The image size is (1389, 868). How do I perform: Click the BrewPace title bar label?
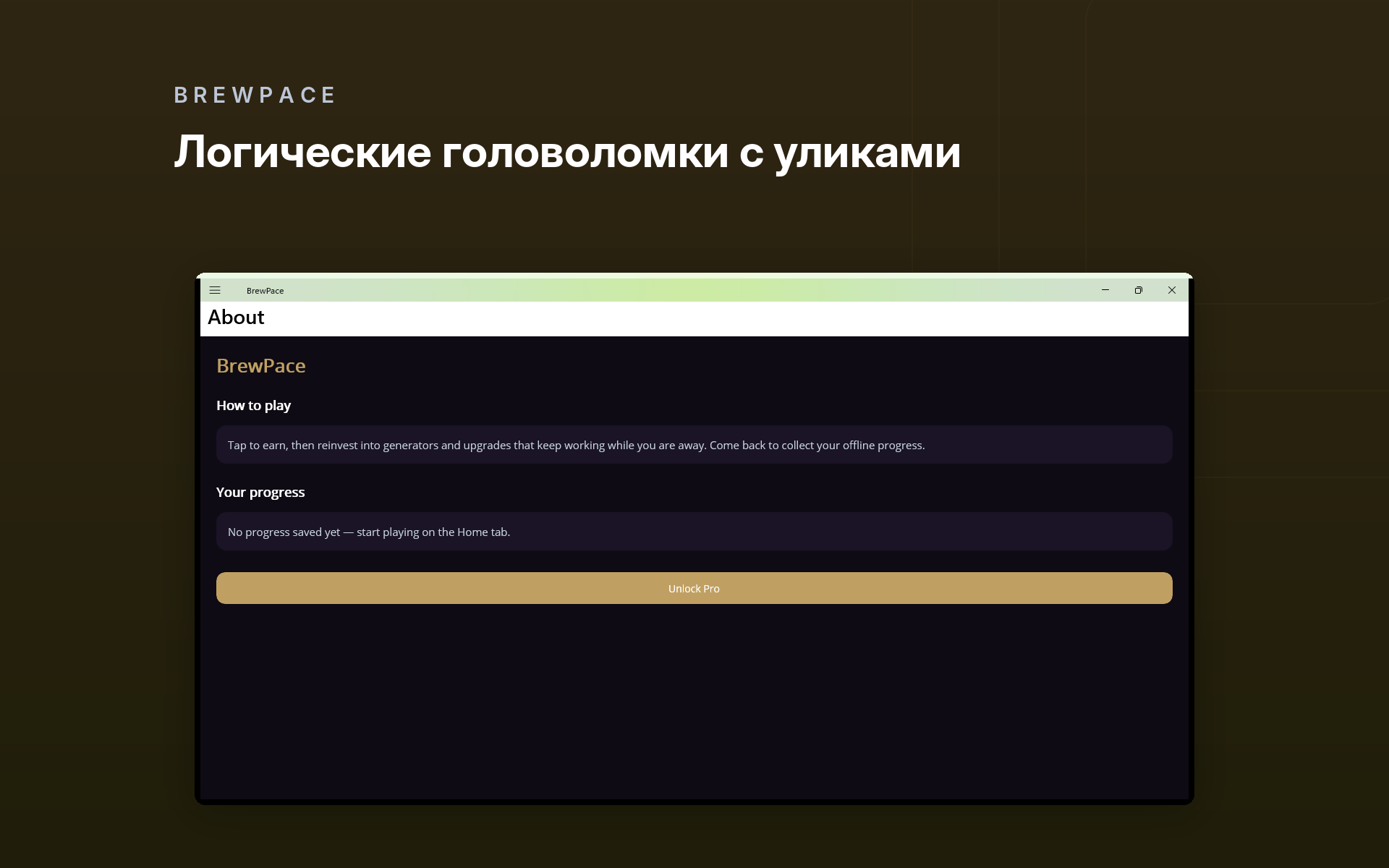265,291
